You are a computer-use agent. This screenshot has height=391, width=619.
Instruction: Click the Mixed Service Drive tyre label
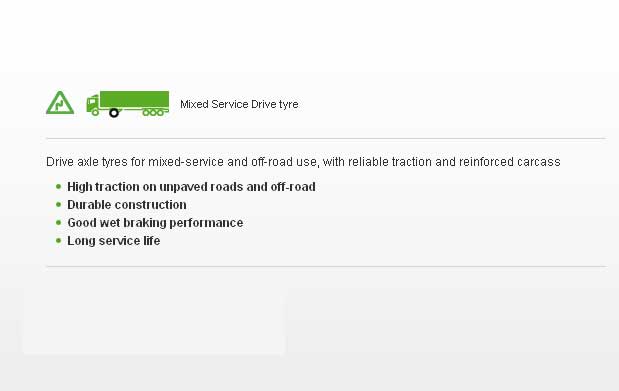tap(239, 104)
